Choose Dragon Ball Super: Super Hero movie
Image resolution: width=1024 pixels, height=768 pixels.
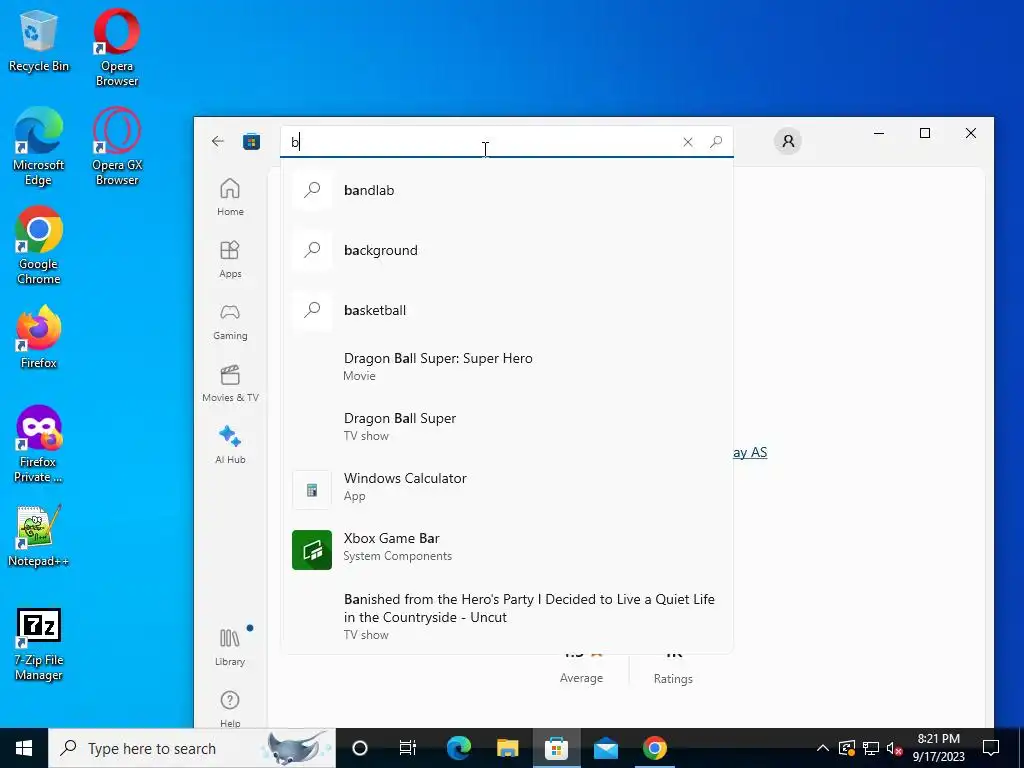[x=507, y=366]
